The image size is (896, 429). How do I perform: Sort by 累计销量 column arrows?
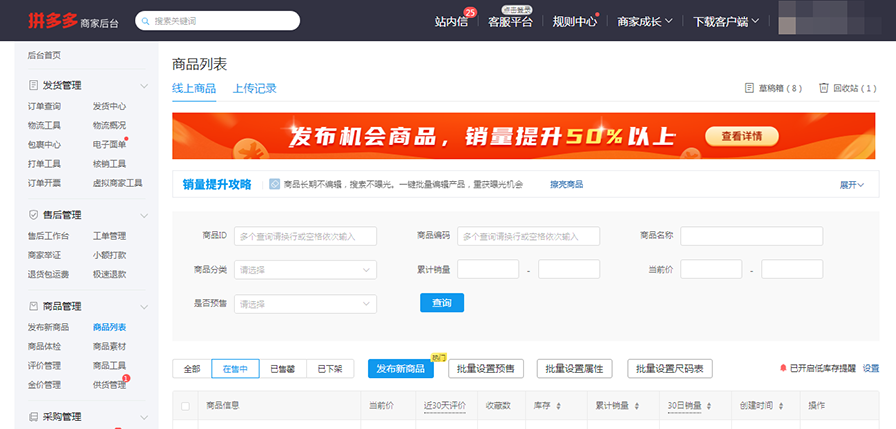click(637, 406)
